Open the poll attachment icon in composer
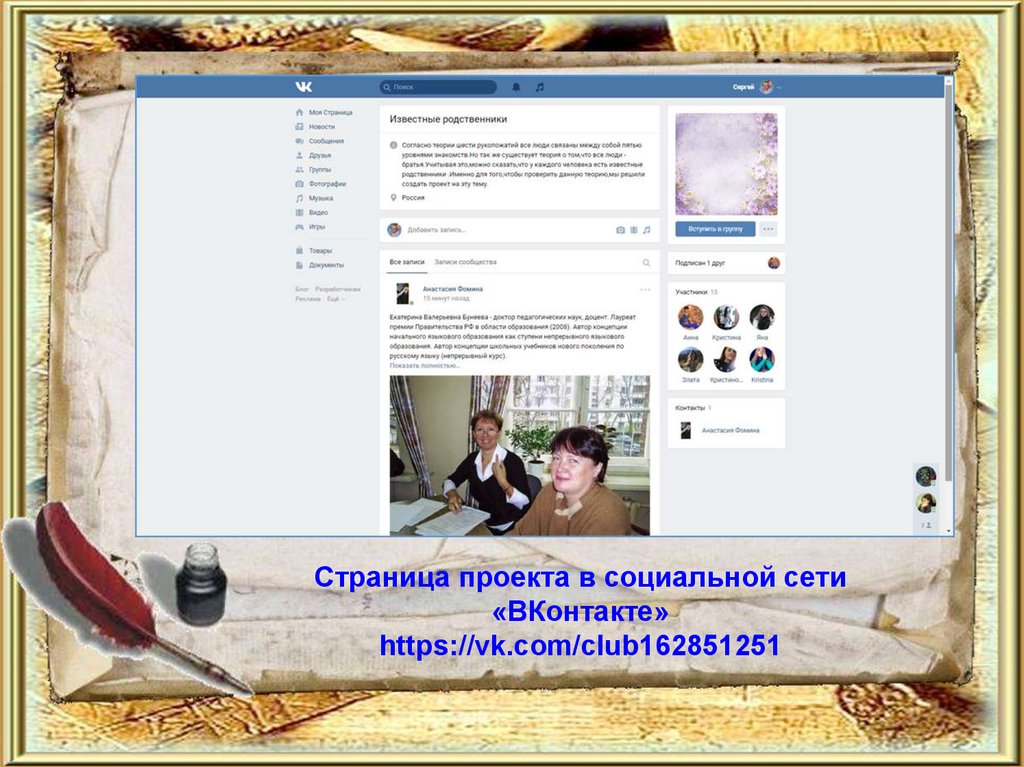The image size is (1024, 767). pyautogui.click(x=634, y=231)
